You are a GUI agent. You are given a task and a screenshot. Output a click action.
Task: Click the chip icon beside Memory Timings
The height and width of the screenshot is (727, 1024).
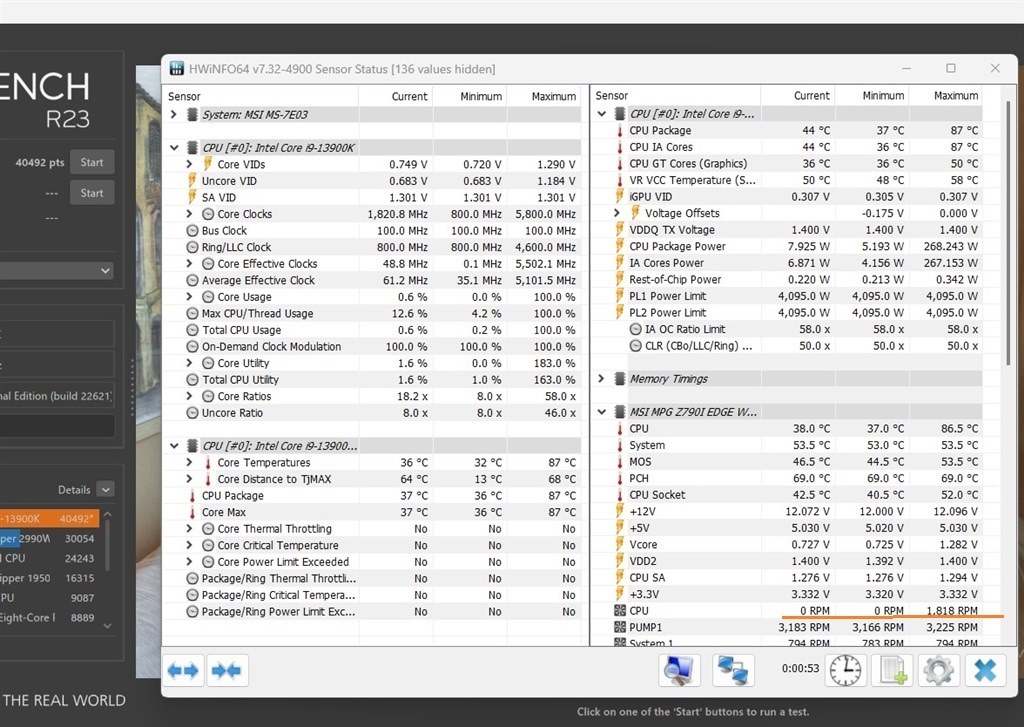click(620, 379)
